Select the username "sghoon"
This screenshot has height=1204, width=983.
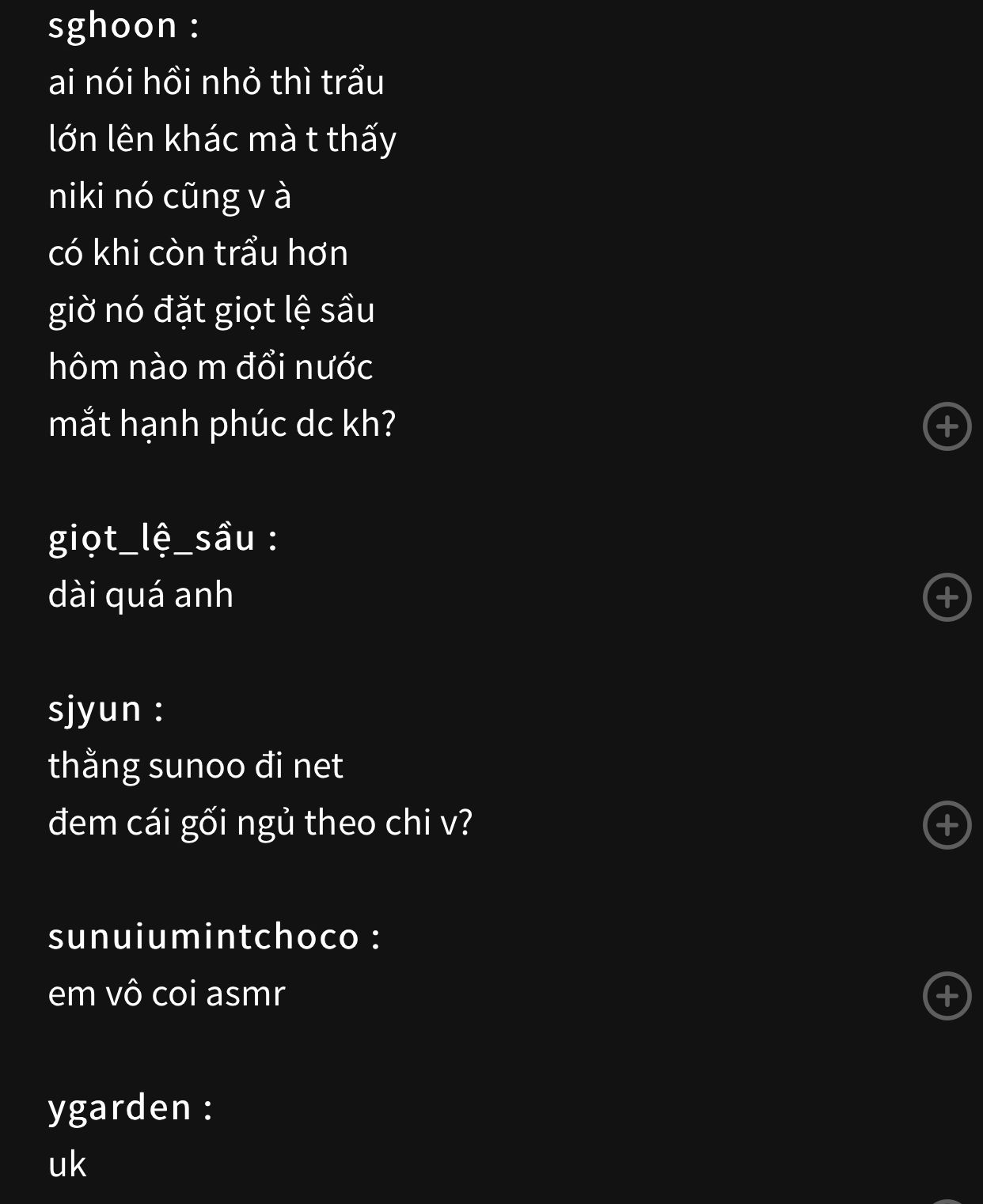coord(113,25)
